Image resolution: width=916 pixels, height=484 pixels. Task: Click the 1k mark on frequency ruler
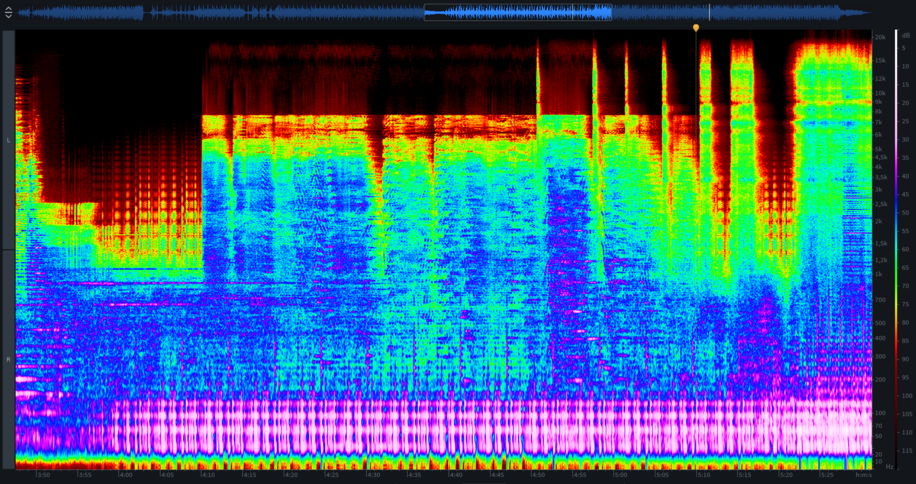(x=879, y=273)
